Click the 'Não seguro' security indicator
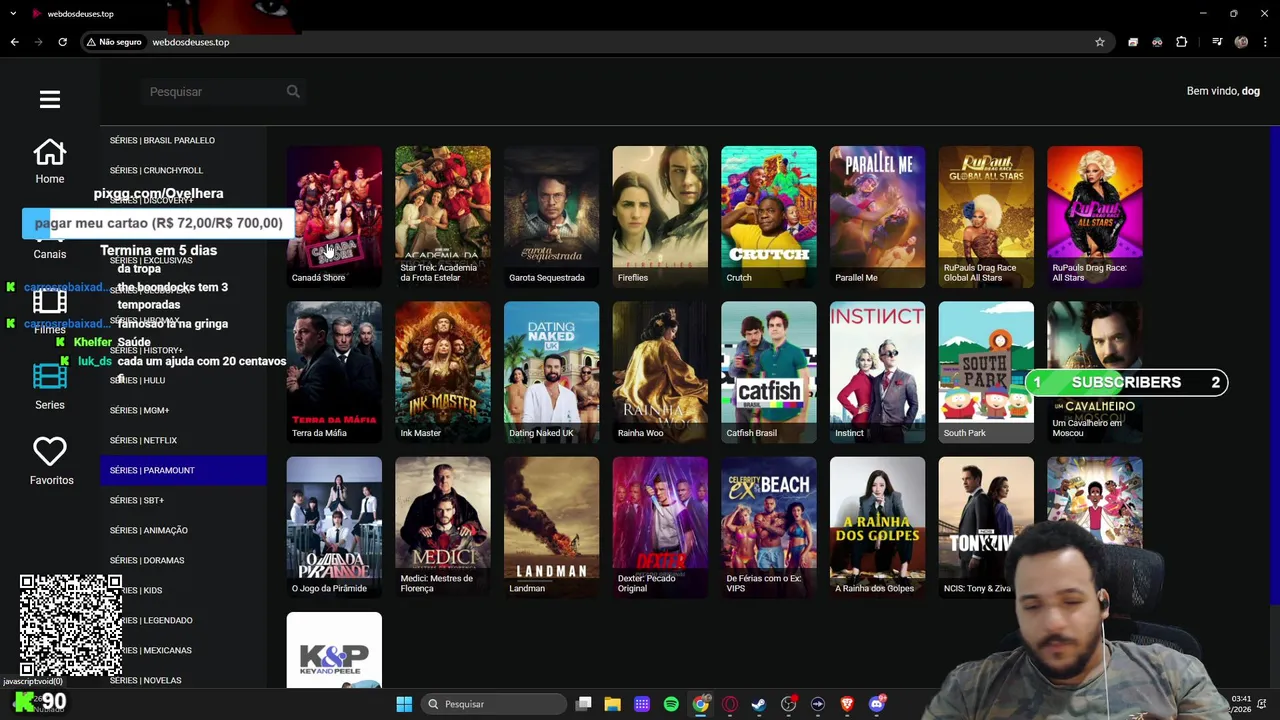Screen dimensions: 1280x720 click(114, 42)
